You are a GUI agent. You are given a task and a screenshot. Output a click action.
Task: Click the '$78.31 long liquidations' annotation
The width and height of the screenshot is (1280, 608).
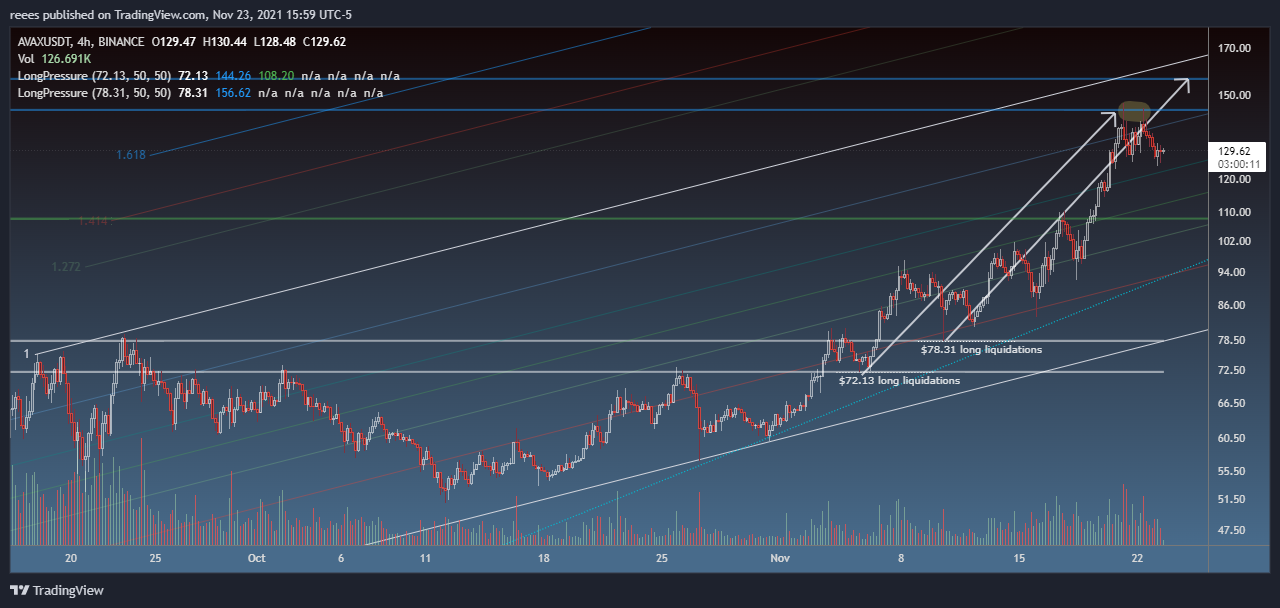[x=981, y=350]
